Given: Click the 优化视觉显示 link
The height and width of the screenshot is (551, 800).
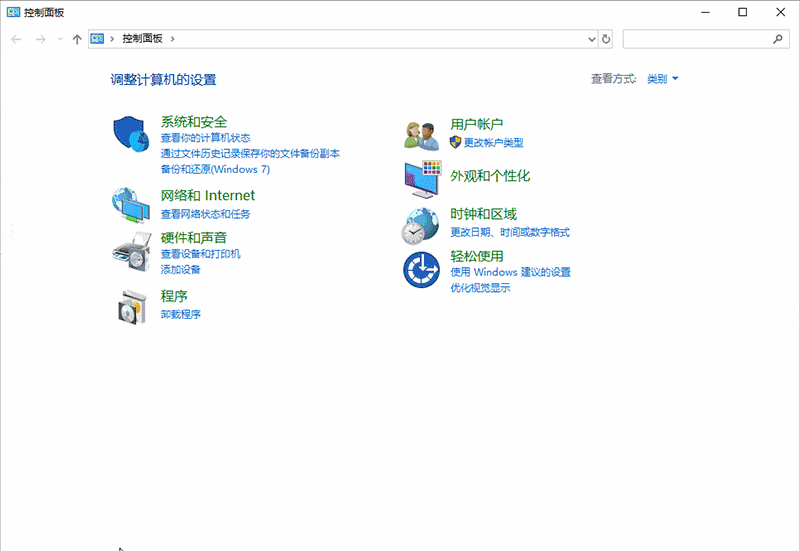Looking at the screenshot, I should (x=480, y=288).
